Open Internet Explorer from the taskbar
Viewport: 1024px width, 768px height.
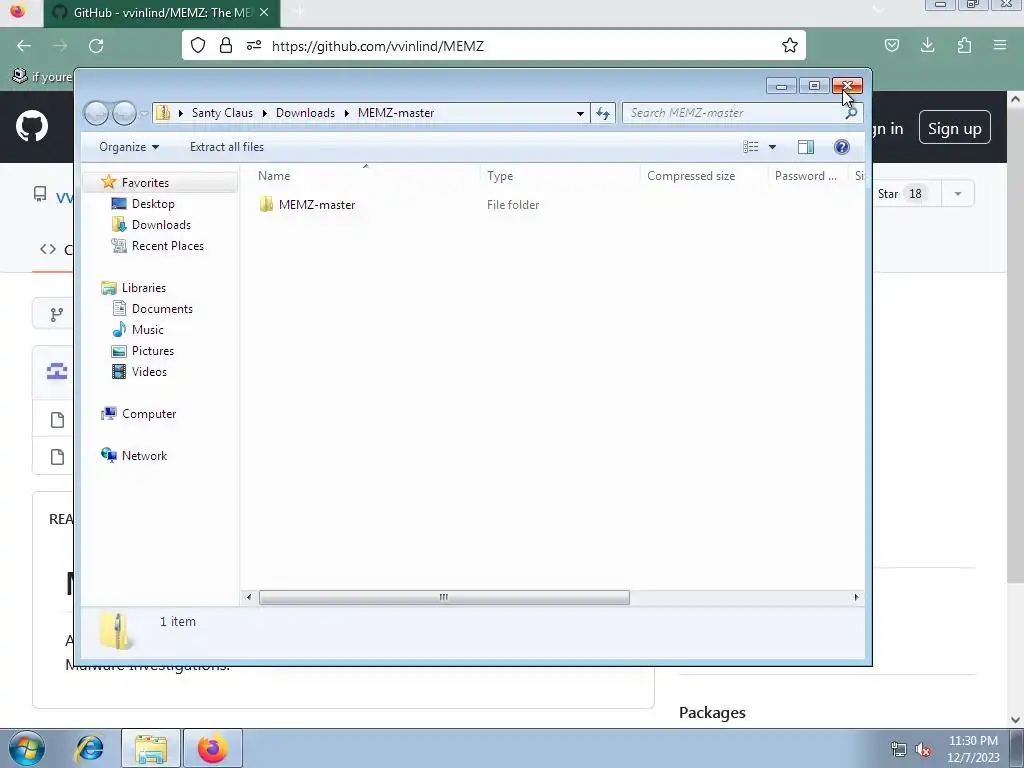tap(89, 748)
